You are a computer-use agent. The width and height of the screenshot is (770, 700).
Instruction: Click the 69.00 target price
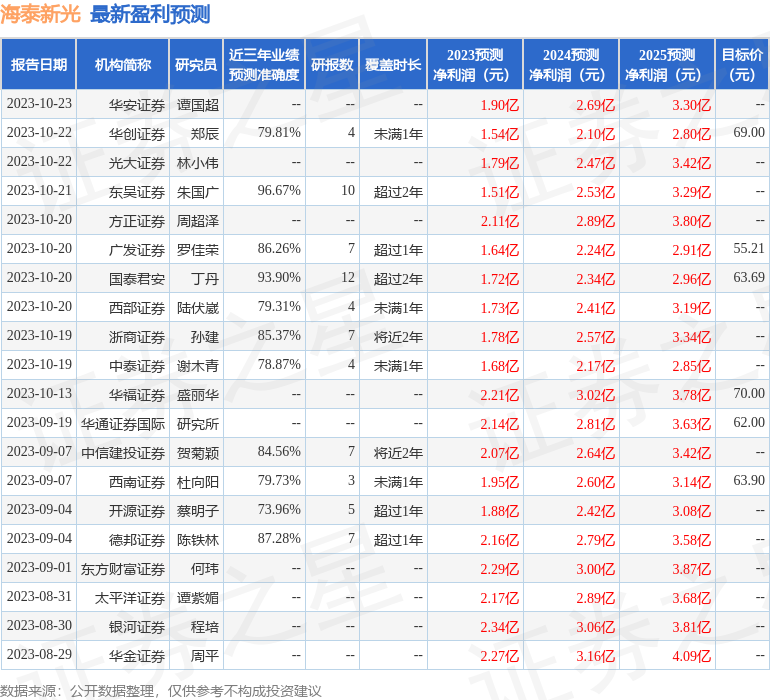(749, 133)
